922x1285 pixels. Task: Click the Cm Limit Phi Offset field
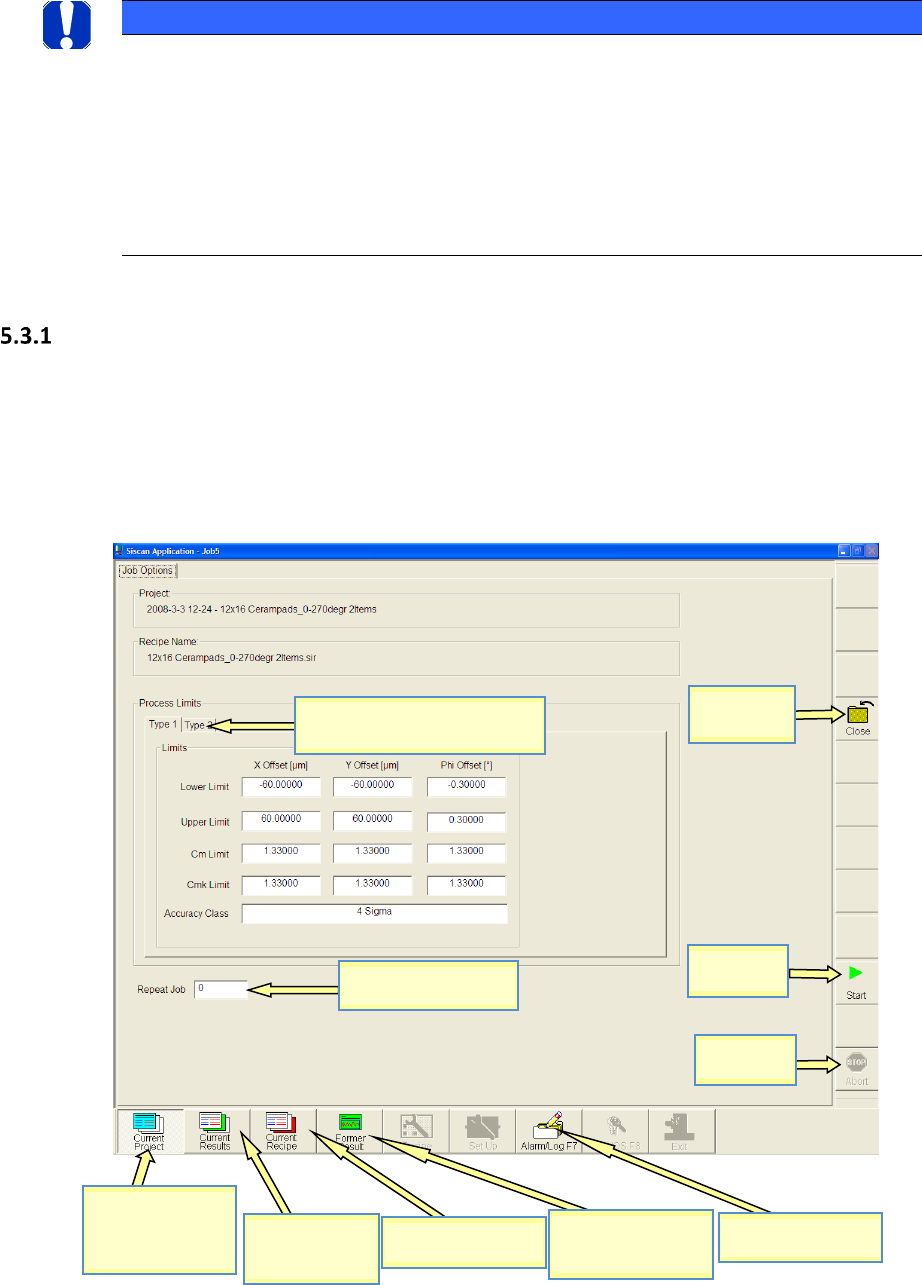(x=466, y=853)
